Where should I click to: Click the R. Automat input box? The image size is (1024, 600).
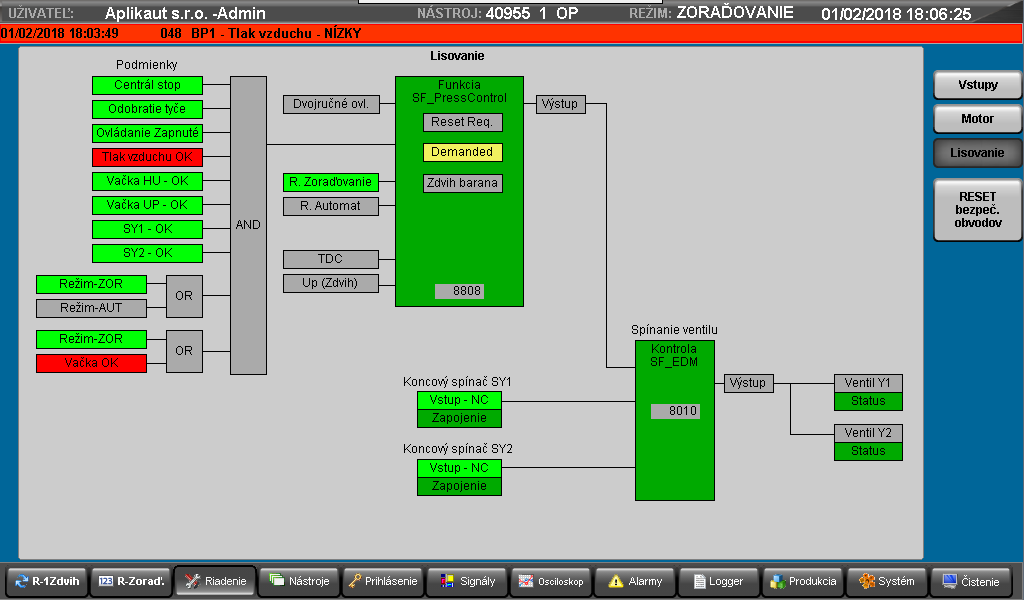[x=330, y=206]
